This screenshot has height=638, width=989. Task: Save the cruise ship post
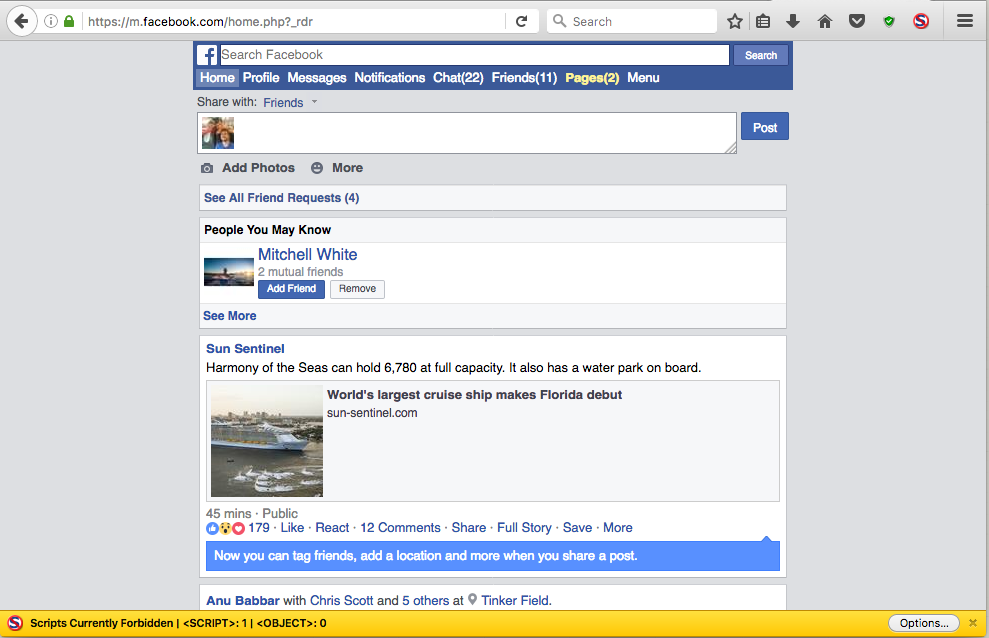[x=577, y=528]
